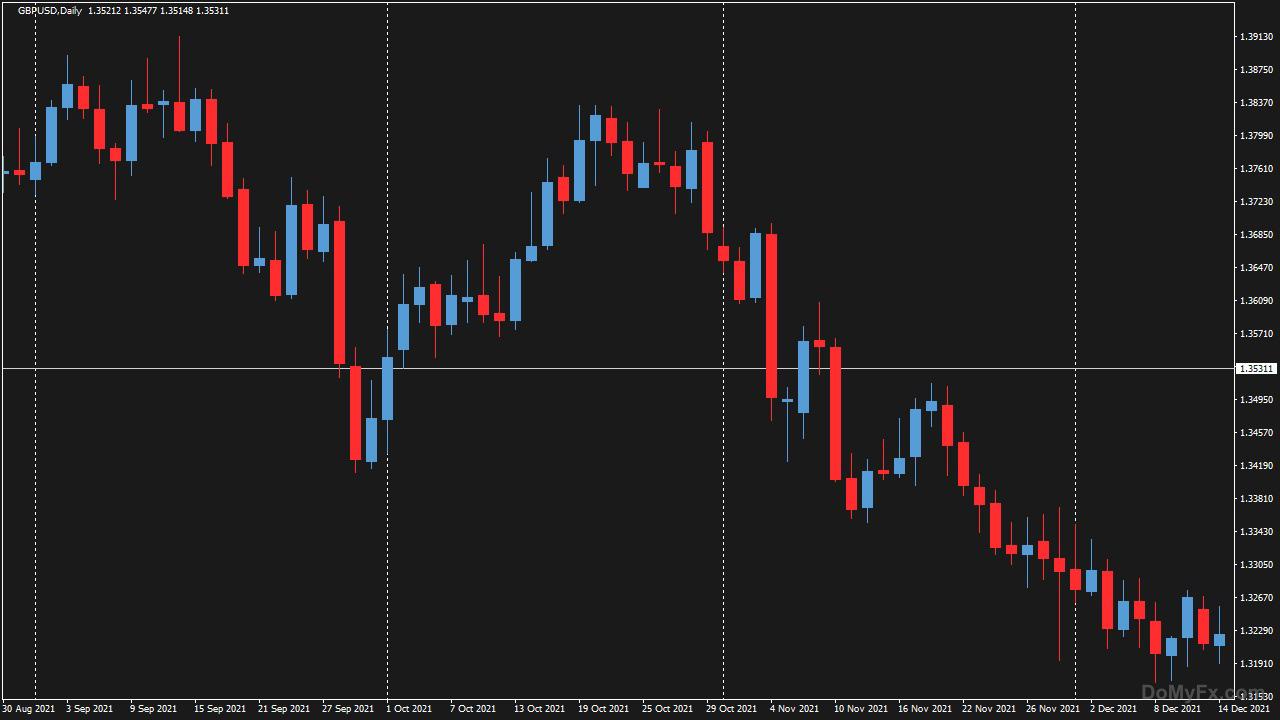This screenshot has width=1280, height=720.
Task: Click the 1.35710 price axis label
Action: click(1256, 334)
